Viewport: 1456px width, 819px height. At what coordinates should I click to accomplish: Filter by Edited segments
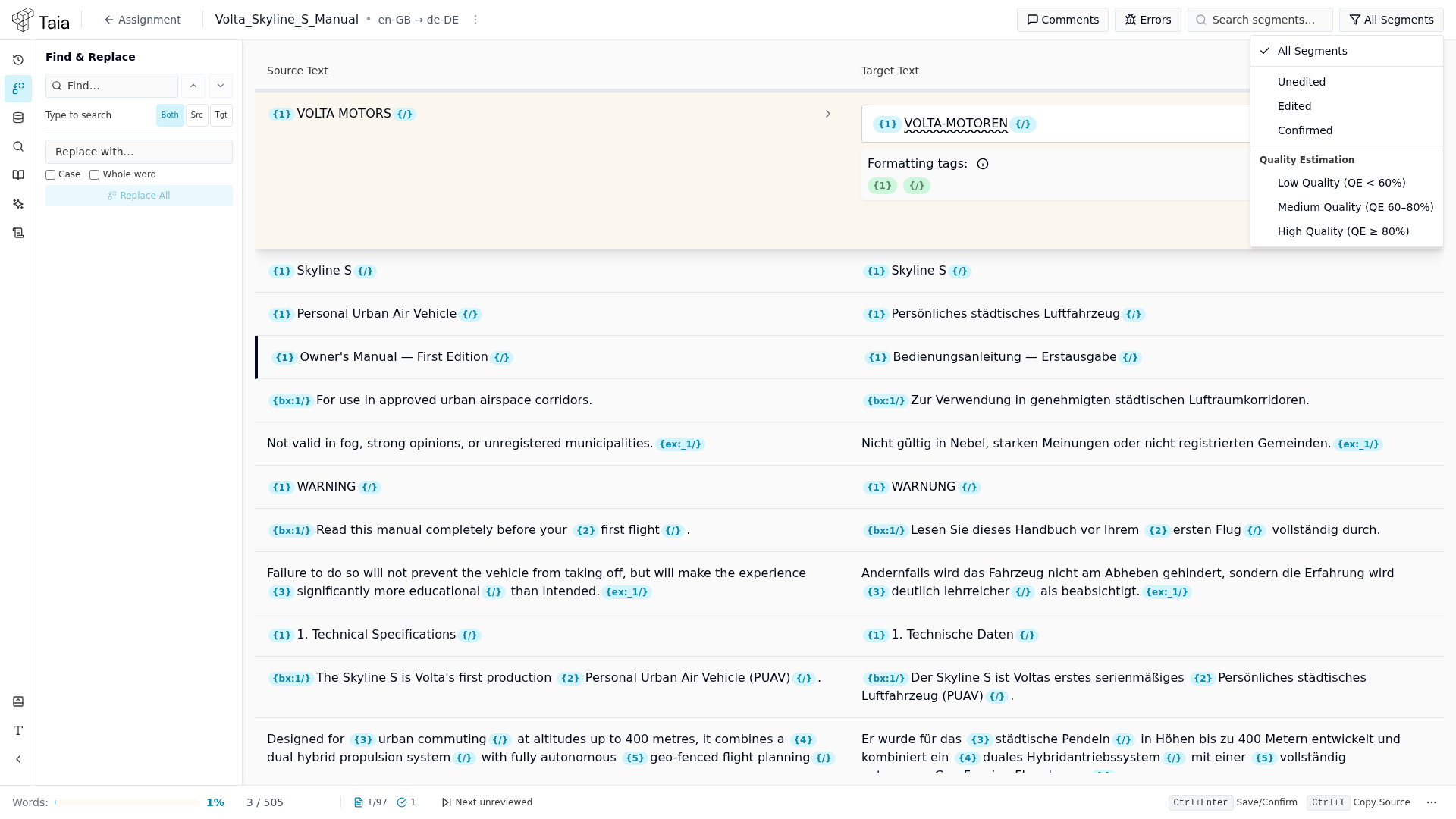point(1347,106)
